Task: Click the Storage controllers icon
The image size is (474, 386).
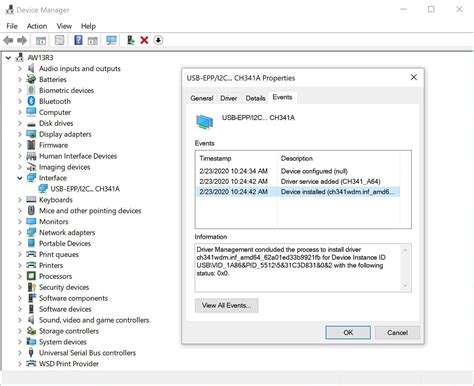Action: [31, 331]
